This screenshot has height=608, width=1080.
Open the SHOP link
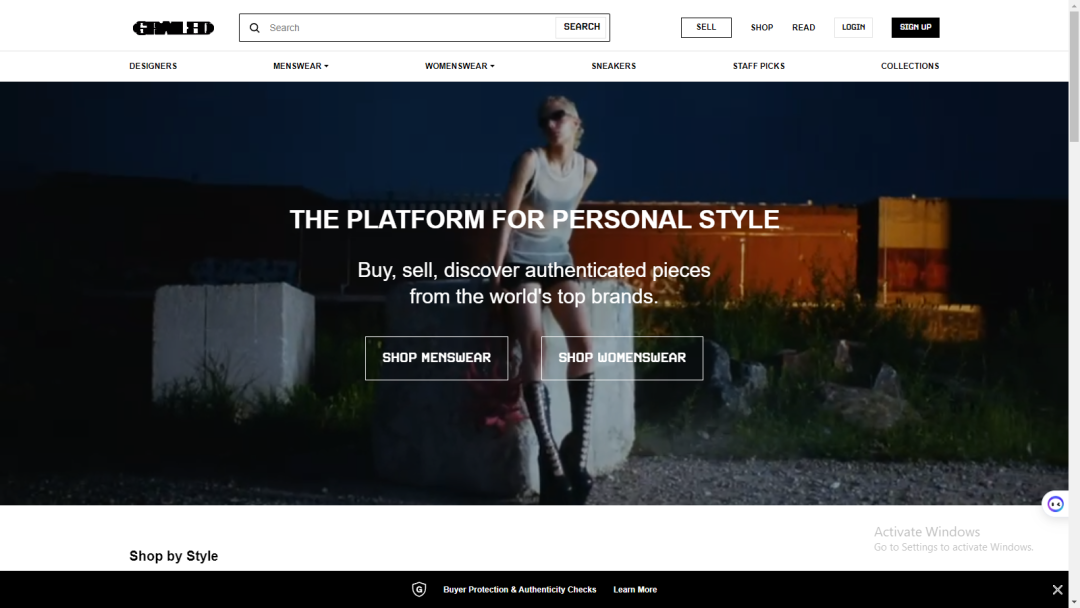click(762, 28)
